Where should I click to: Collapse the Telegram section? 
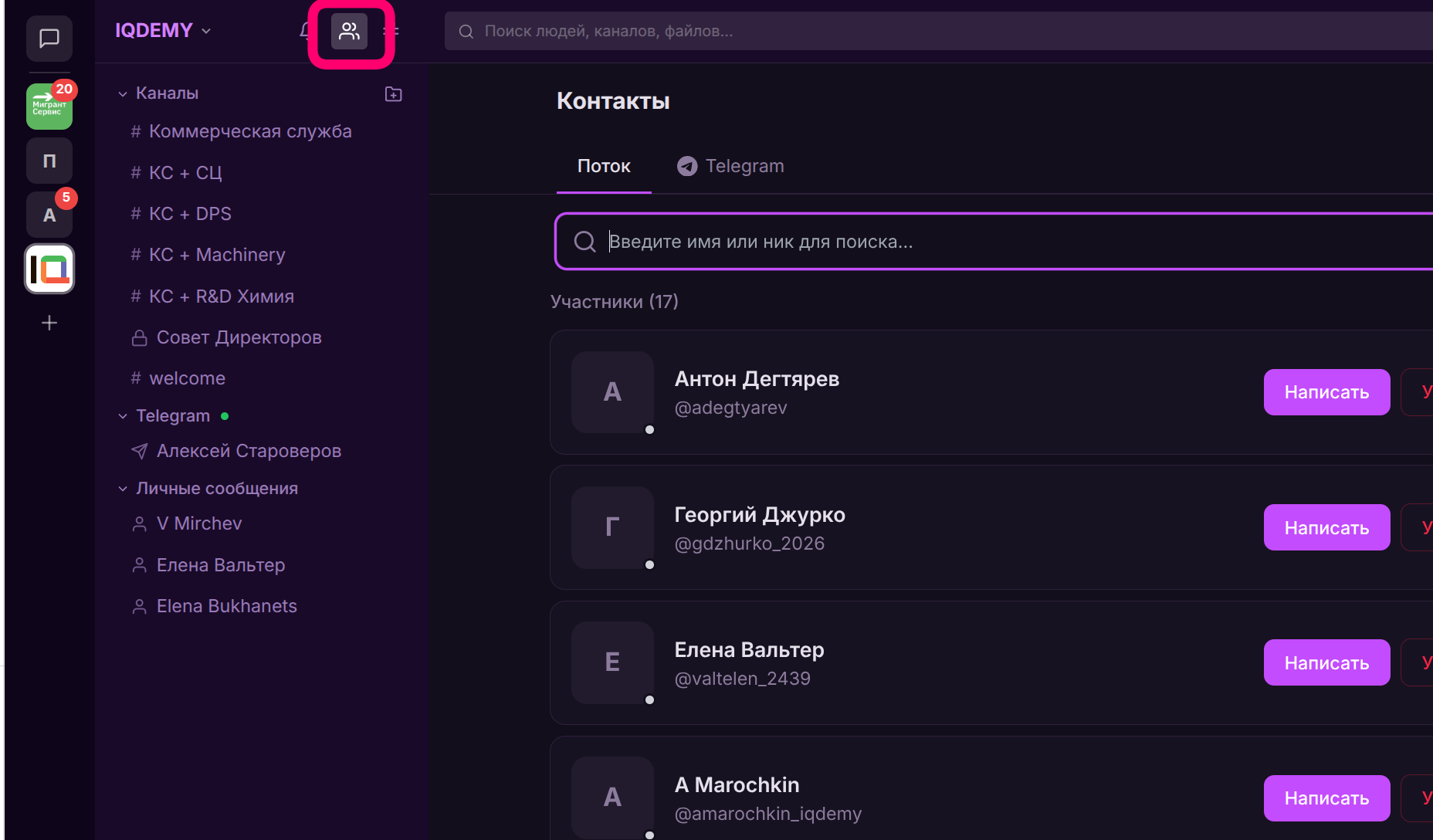(x=123, y=416)
